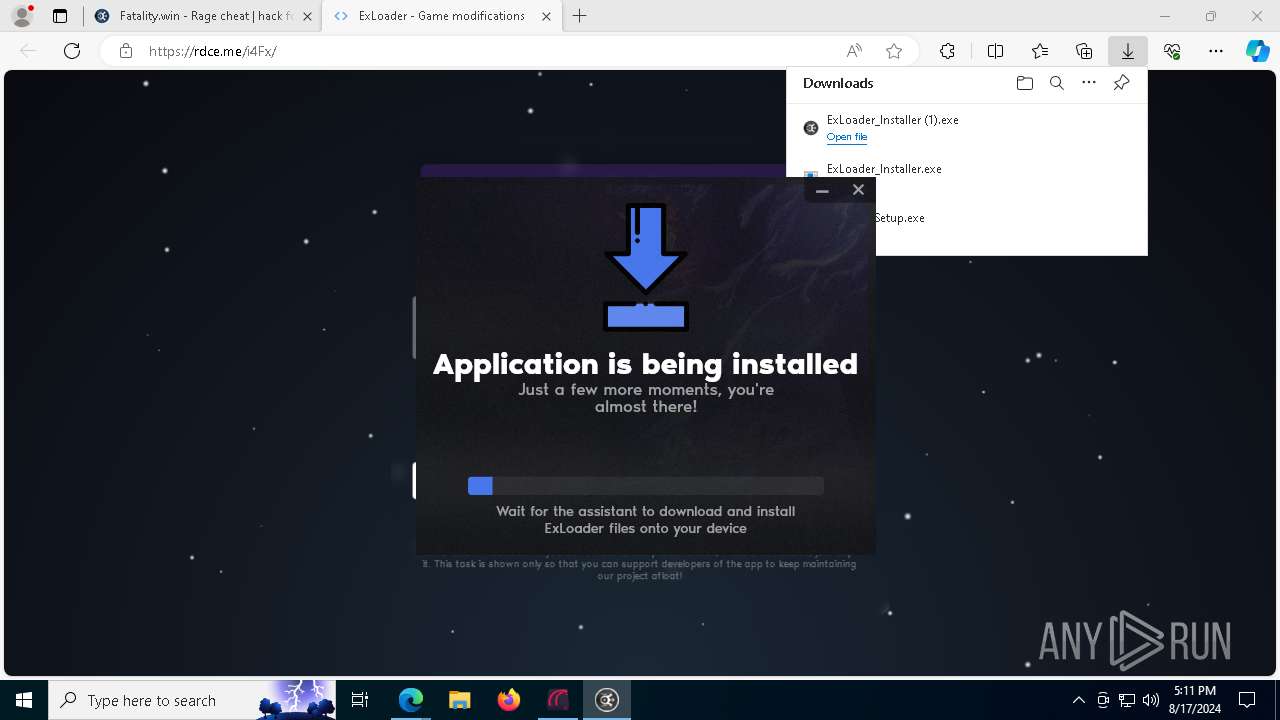Open more options in Downloads panel
Screen dimensions: 1280x720
pyautogui.click(x=1089, y=83)
